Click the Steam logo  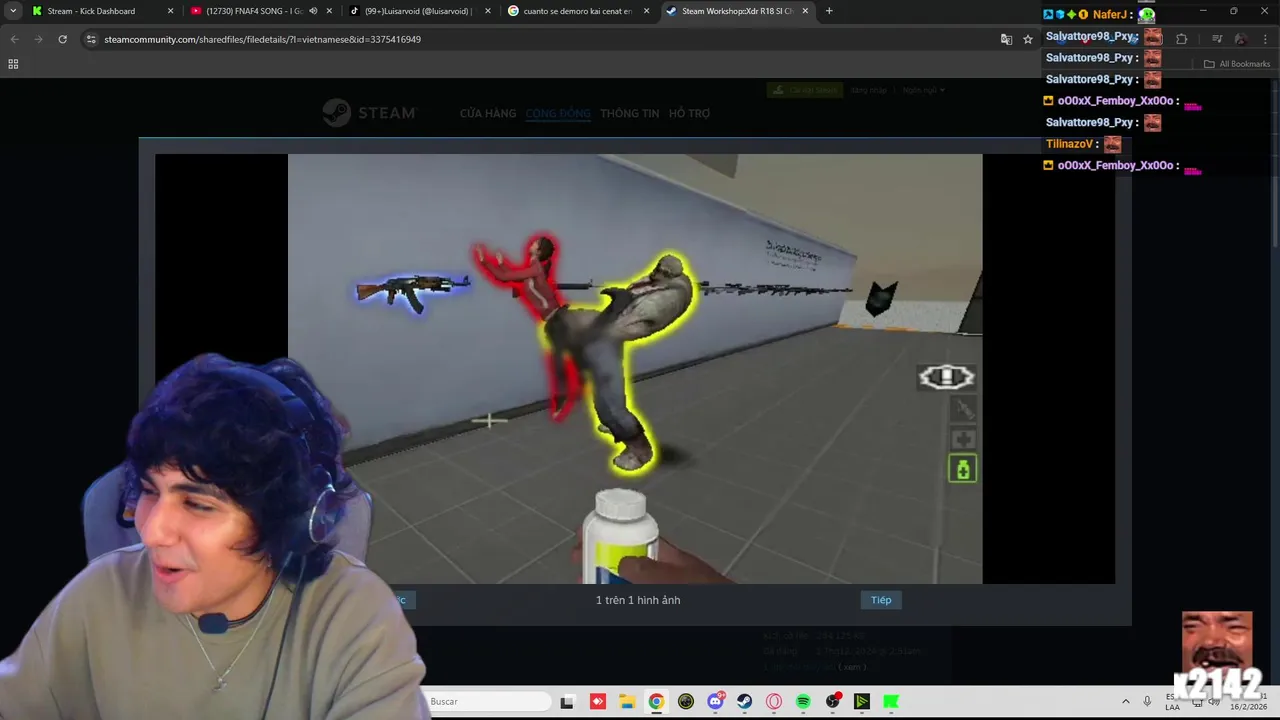tap(369, 113)
